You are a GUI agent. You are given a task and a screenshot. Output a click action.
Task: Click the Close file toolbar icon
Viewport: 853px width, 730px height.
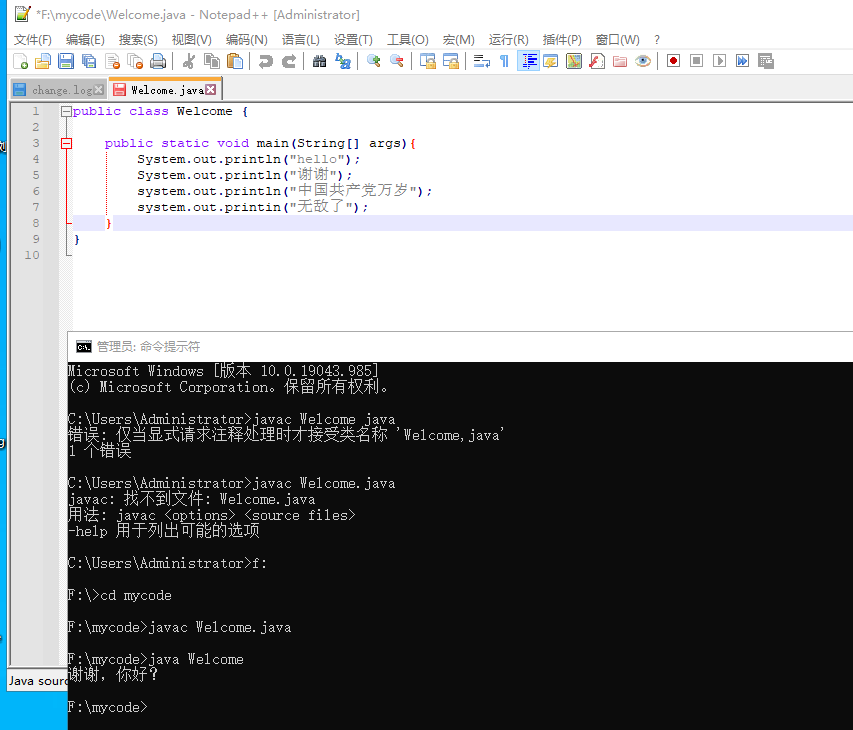(x=112, y=61)
